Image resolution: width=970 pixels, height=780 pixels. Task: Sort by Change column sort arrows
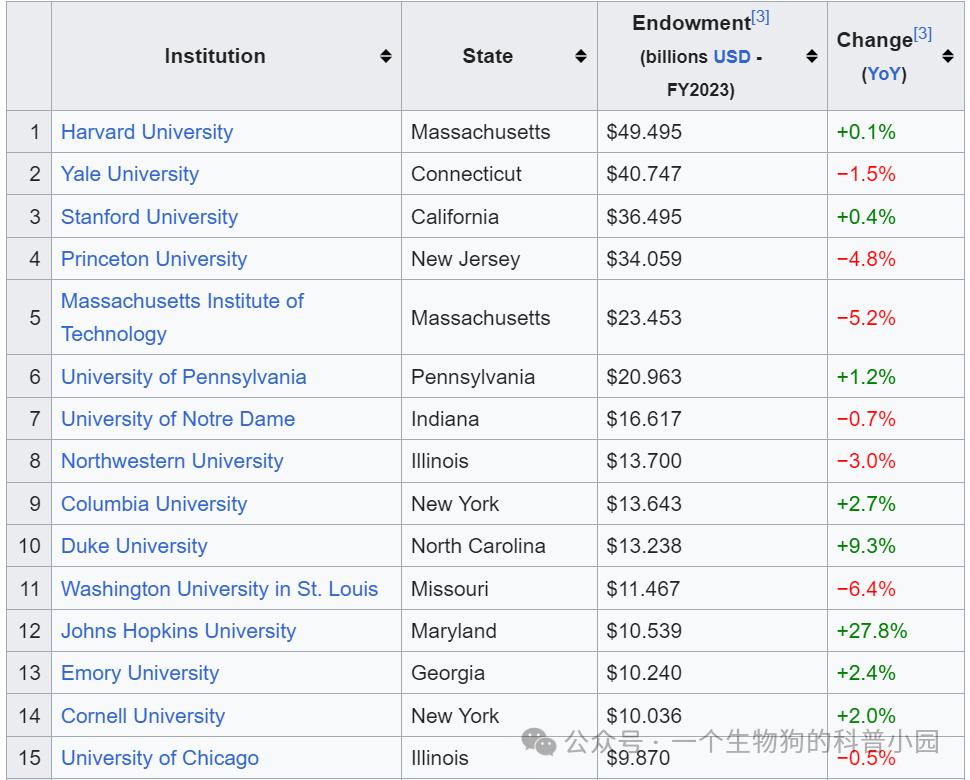(948, 56)
